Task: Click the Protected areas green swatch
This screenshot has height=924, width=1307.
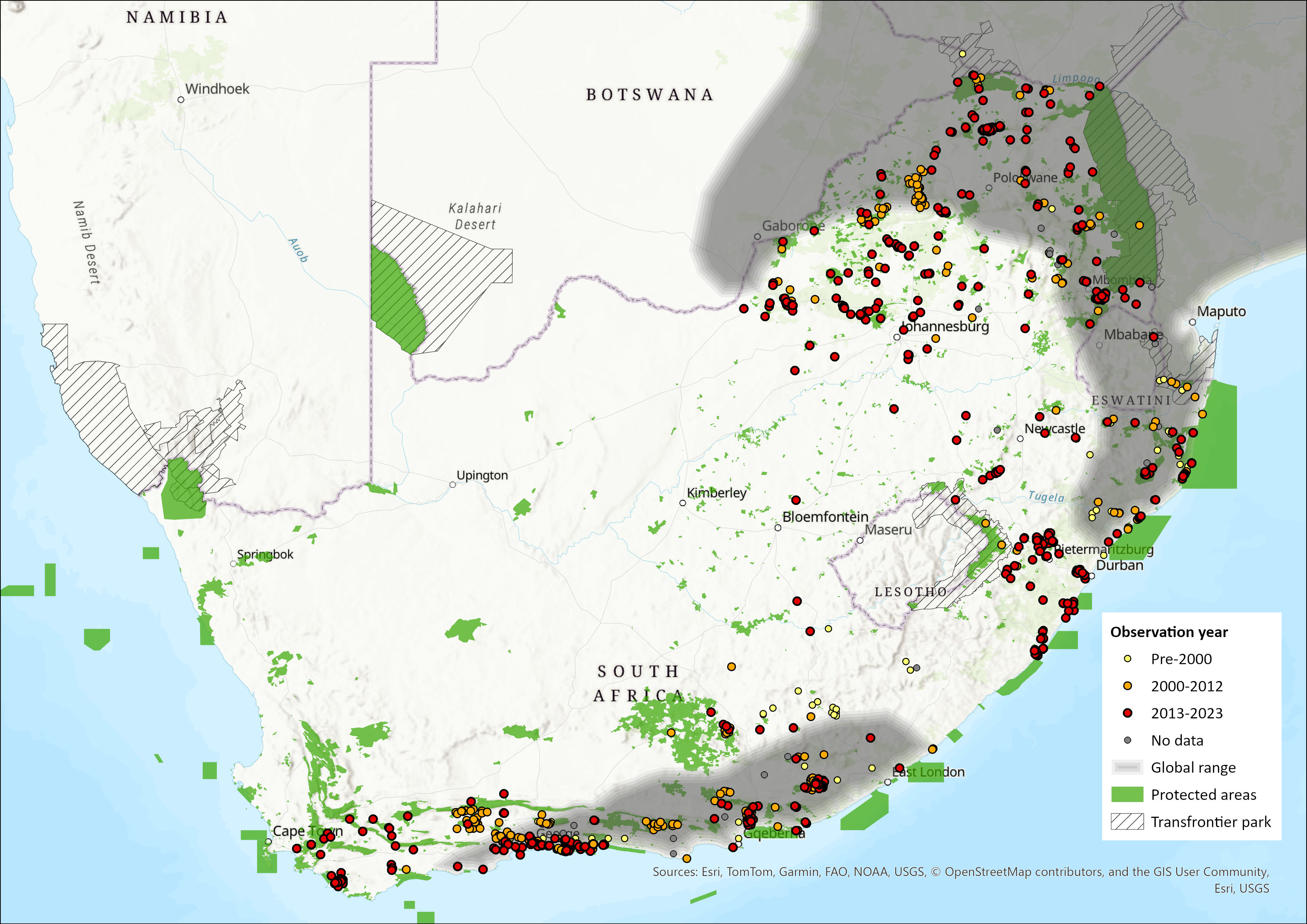Action: point(1127,794)
